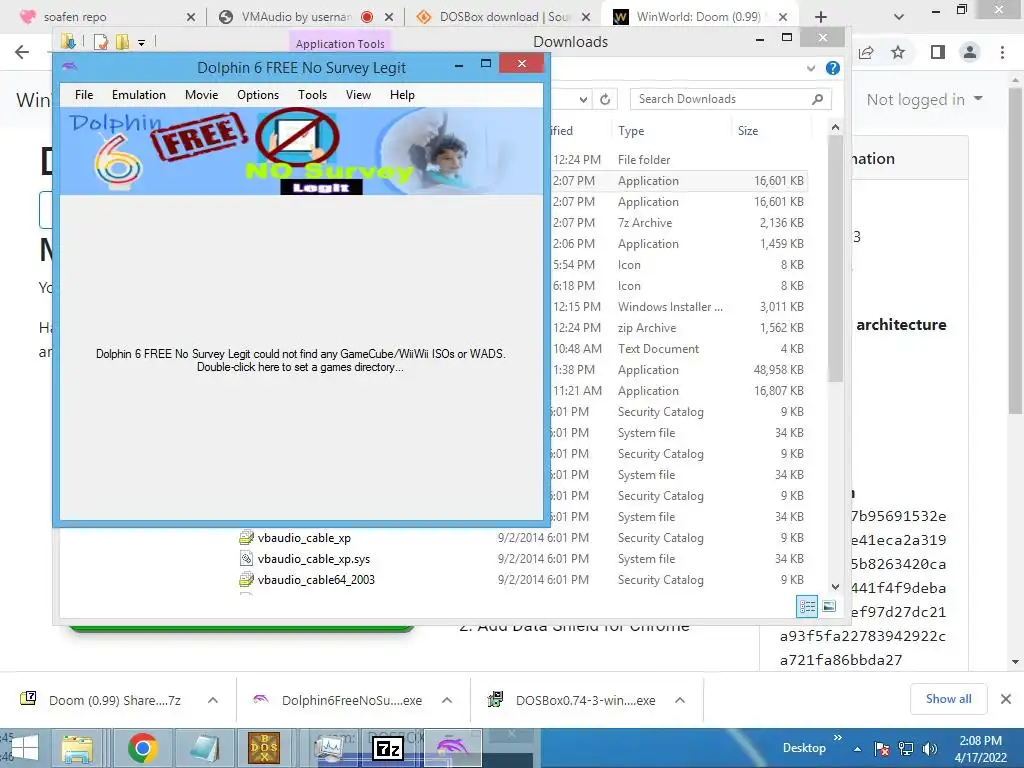Viewport: 1024px width, 768px height.
Task: Click the Dolphin title bar icon
Action: coord(69,66)
